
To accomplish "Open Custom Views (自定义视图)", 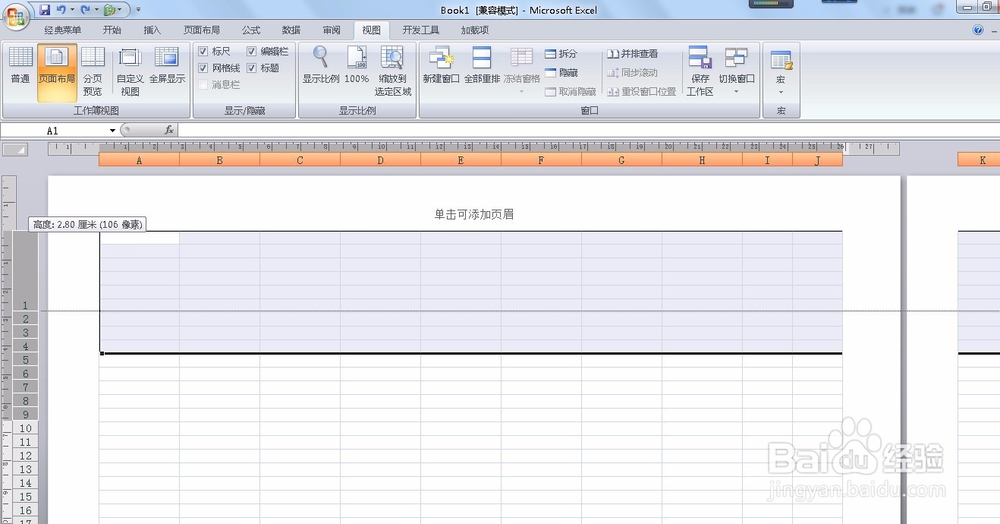I will (x=130, y=73).
